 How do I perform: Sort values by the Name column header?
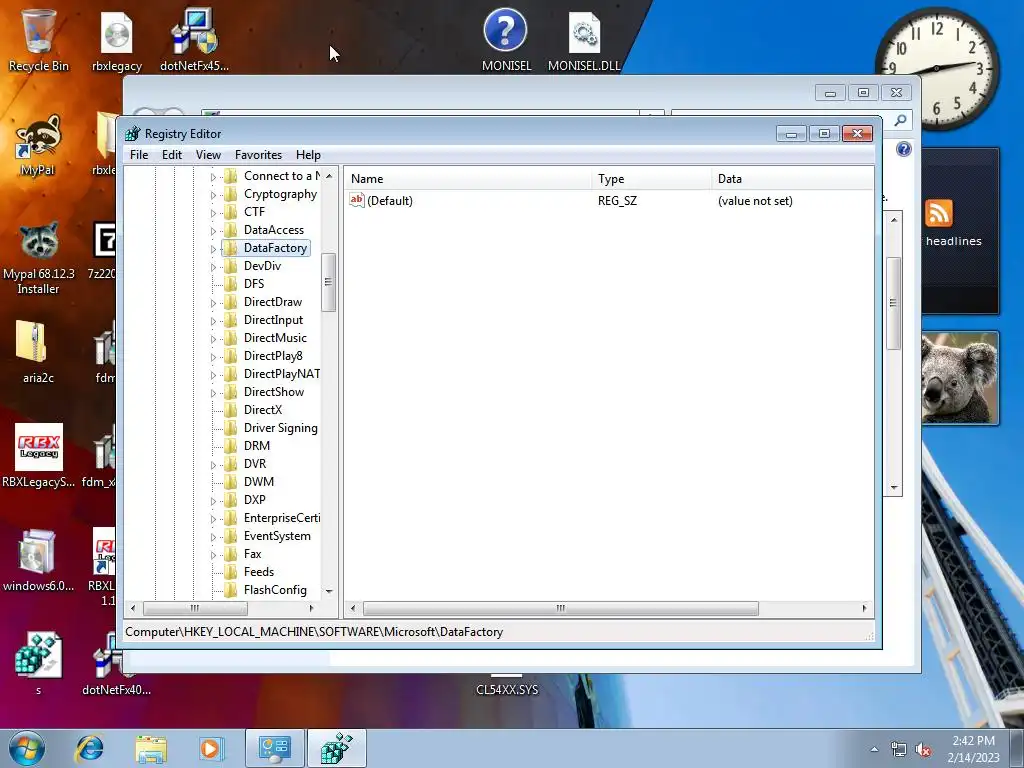468,179
